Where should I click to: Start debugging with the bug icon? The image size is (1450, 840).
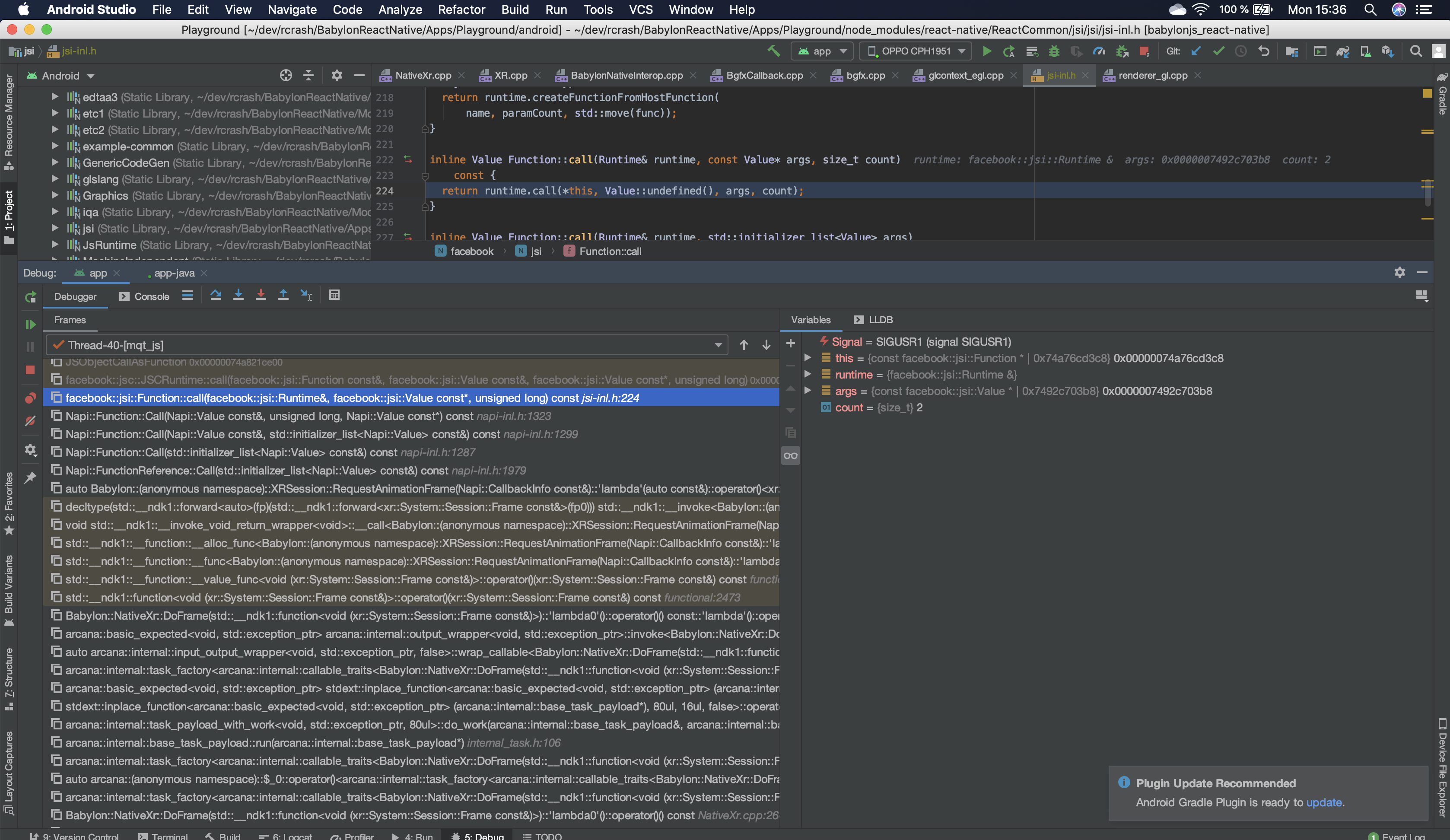(x=1053, y=51)
